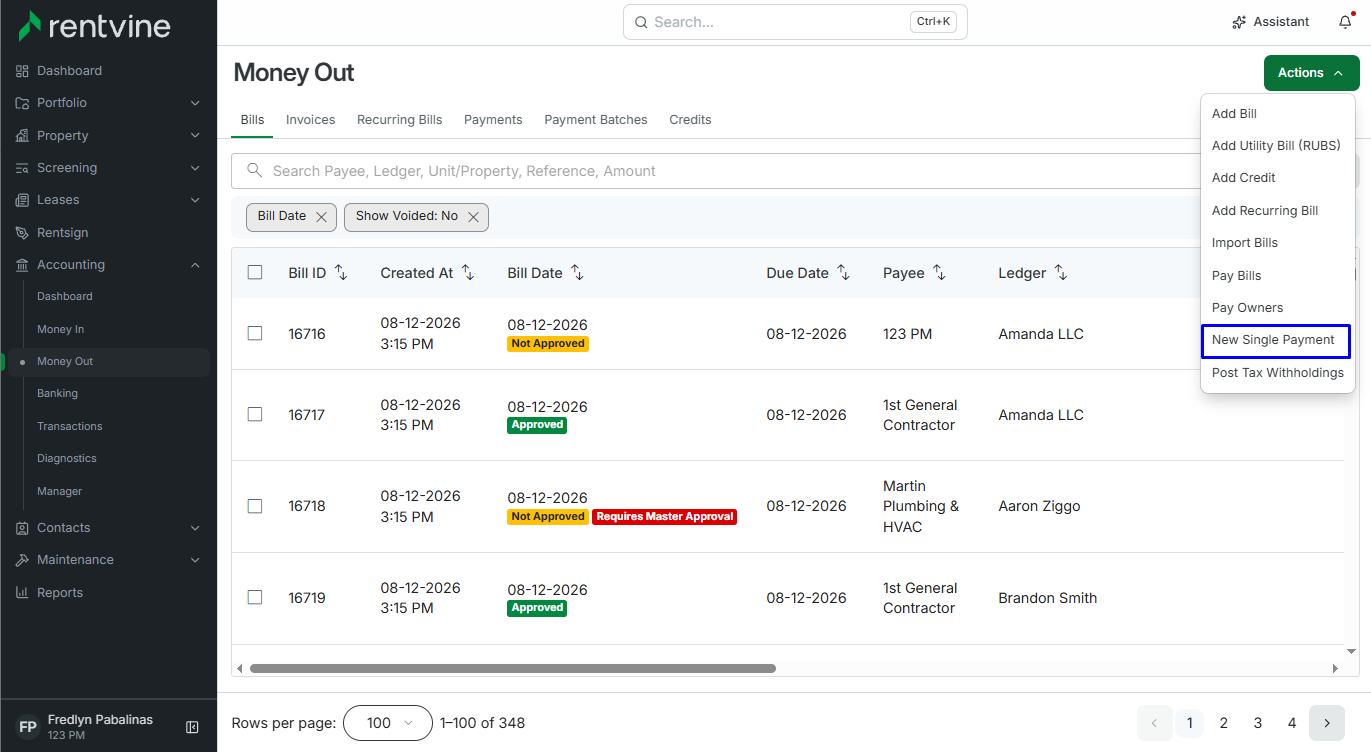Sort by Due Date arrows icon
1371x752 pixels.
(x=843, y=273)
